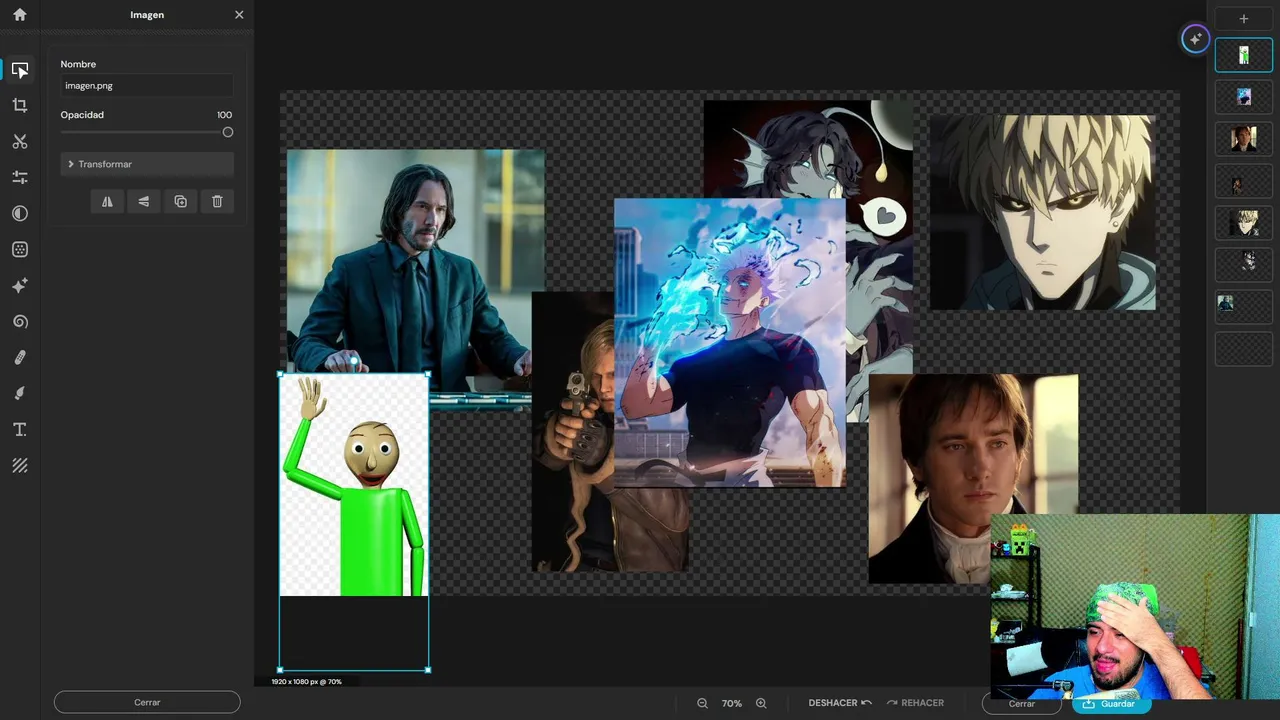Select the period-costume man portrait layer thumbnail

[x=1244, y=139]
